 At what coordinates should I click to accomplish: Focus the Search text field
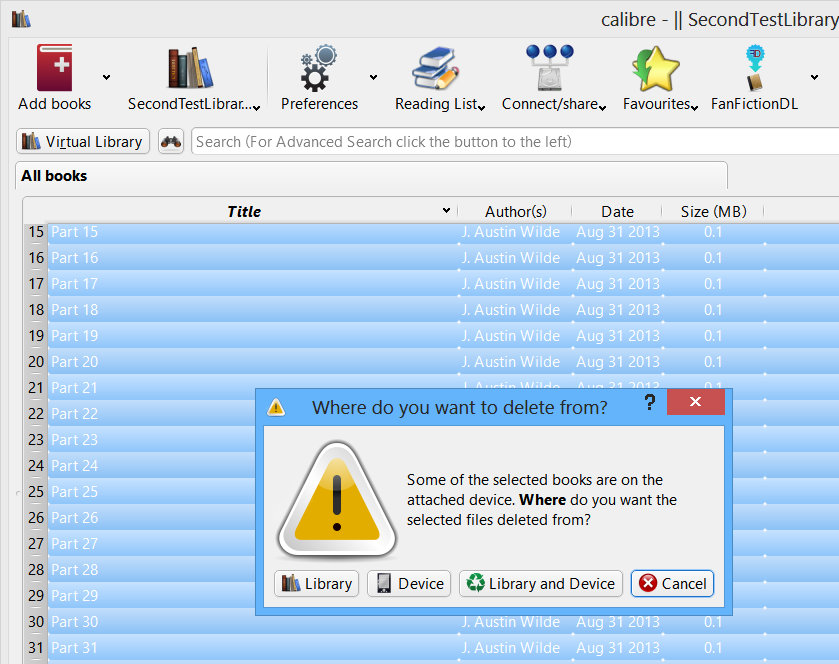pos(515,142)
